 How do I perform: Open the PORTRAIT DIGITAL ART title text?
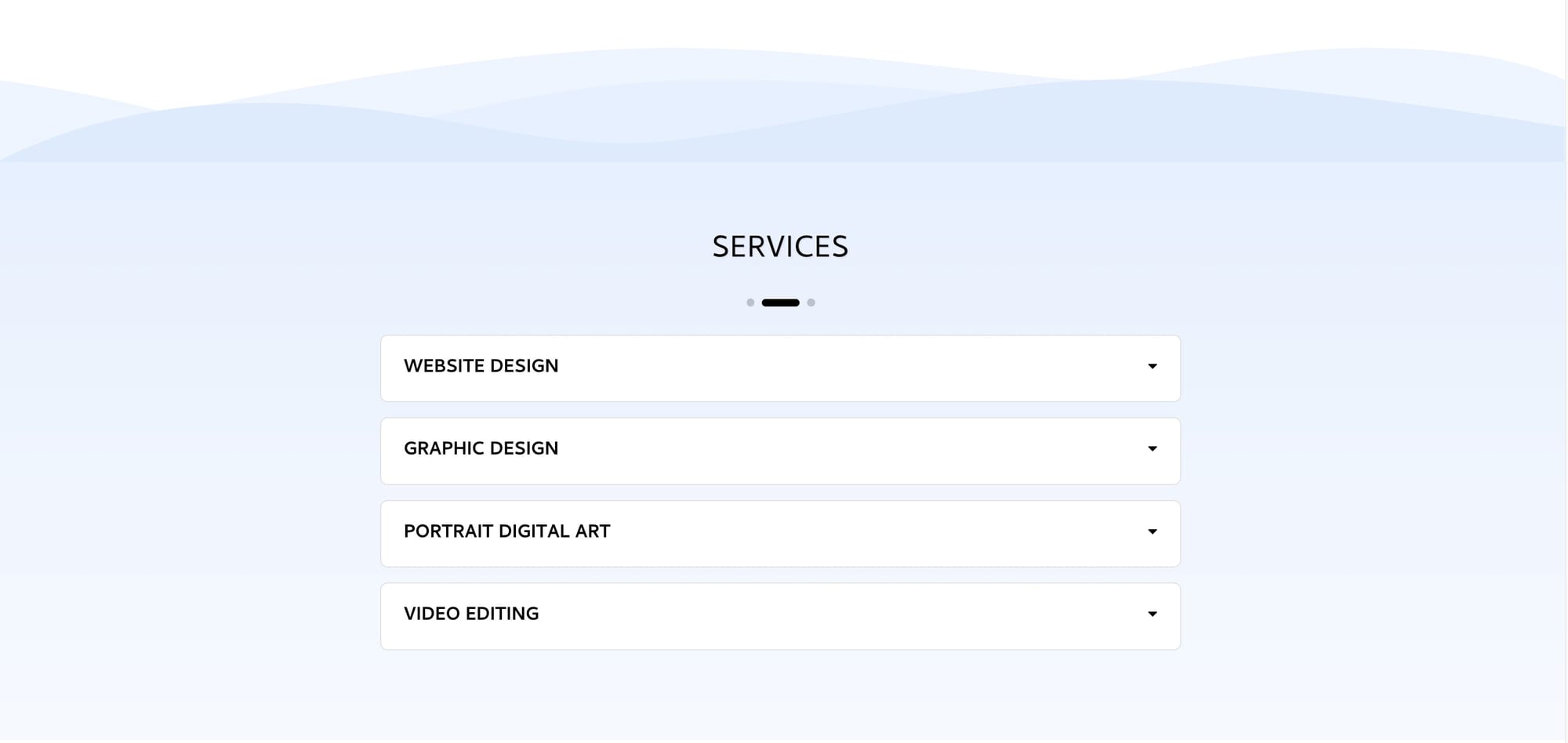(x=506, y=531)
